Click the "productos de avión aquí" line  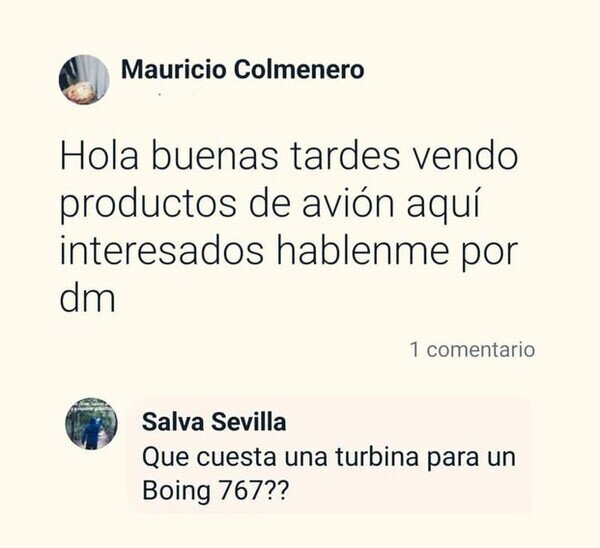(270, 204)
